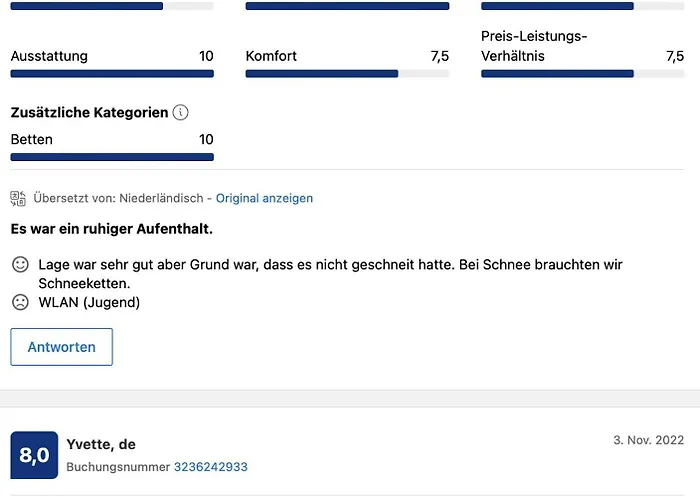Image resolution: width=700 pixels, height=500 pixels.
Task: Click the sad face icon beside WLAN
Action: (x=20, y=302)
